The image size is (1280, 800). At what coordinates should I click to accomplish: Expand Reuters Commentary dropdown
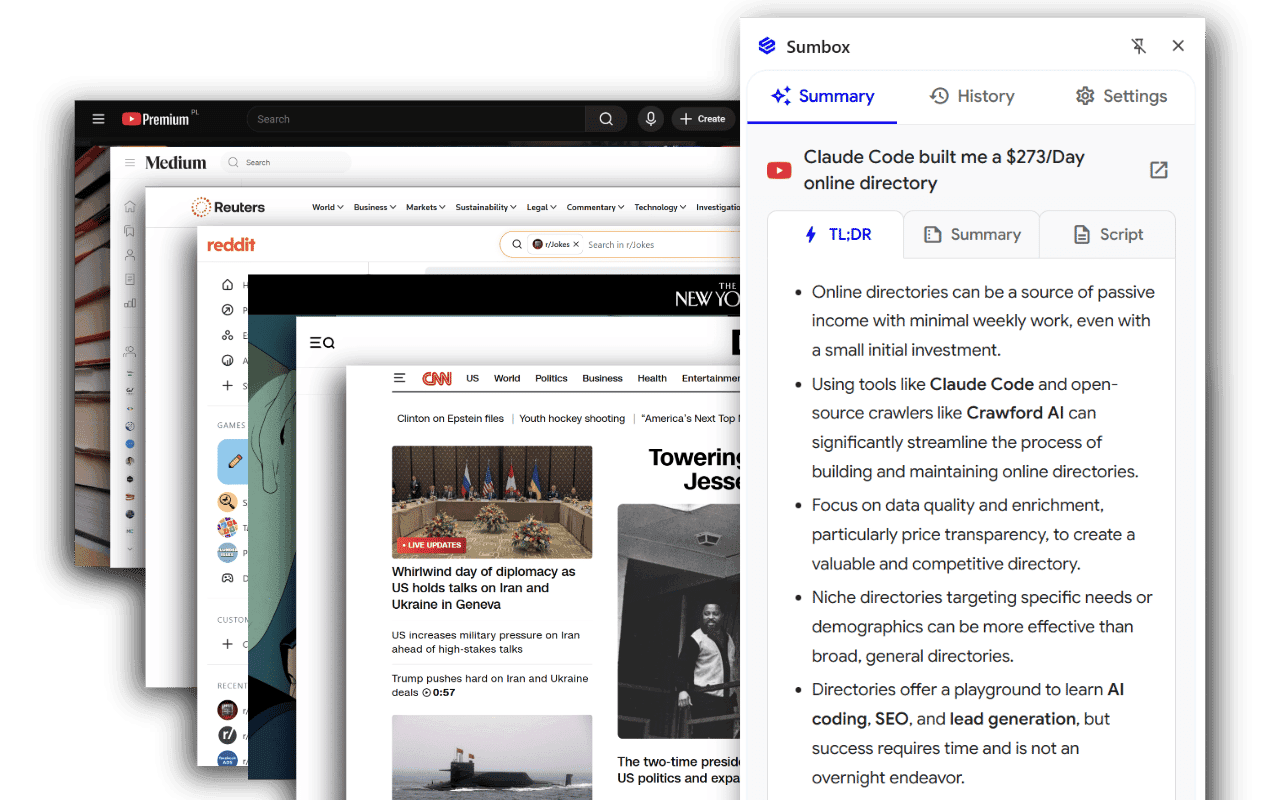coord(595,207)
